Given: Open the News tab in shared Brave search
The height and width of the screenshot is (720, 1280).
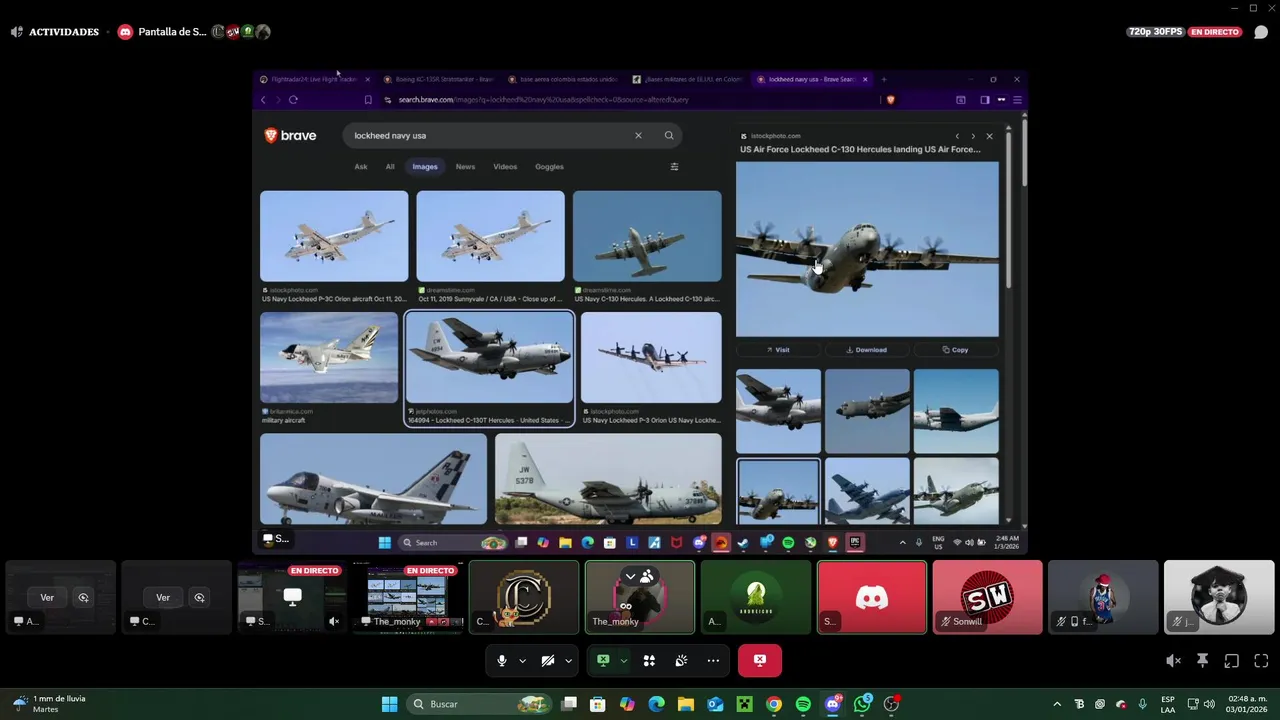Looking at the screenshot, I should click(x=465, y=167).
